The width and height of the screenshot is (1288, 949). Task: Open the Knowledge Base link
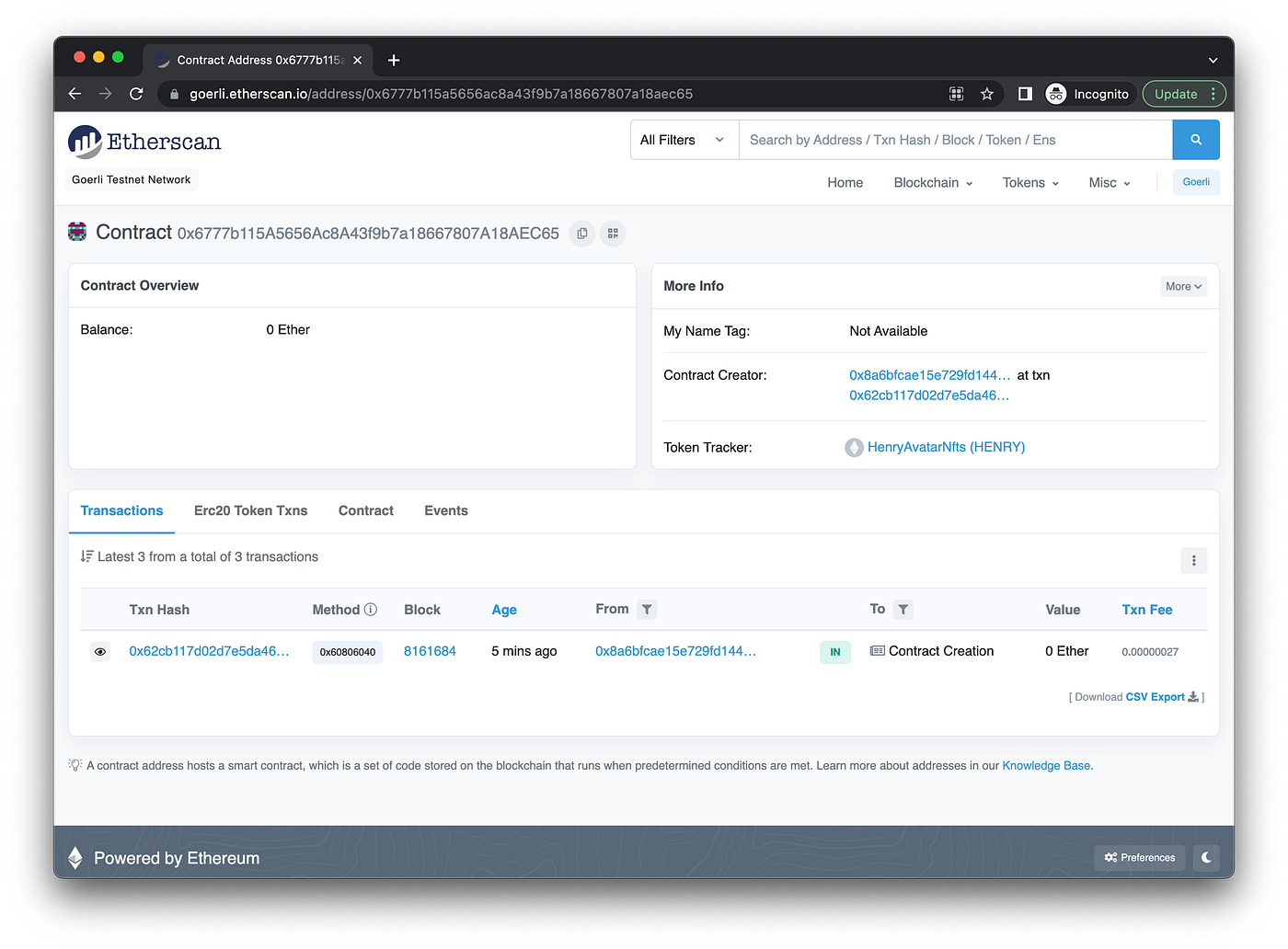tap(1046, 765)
